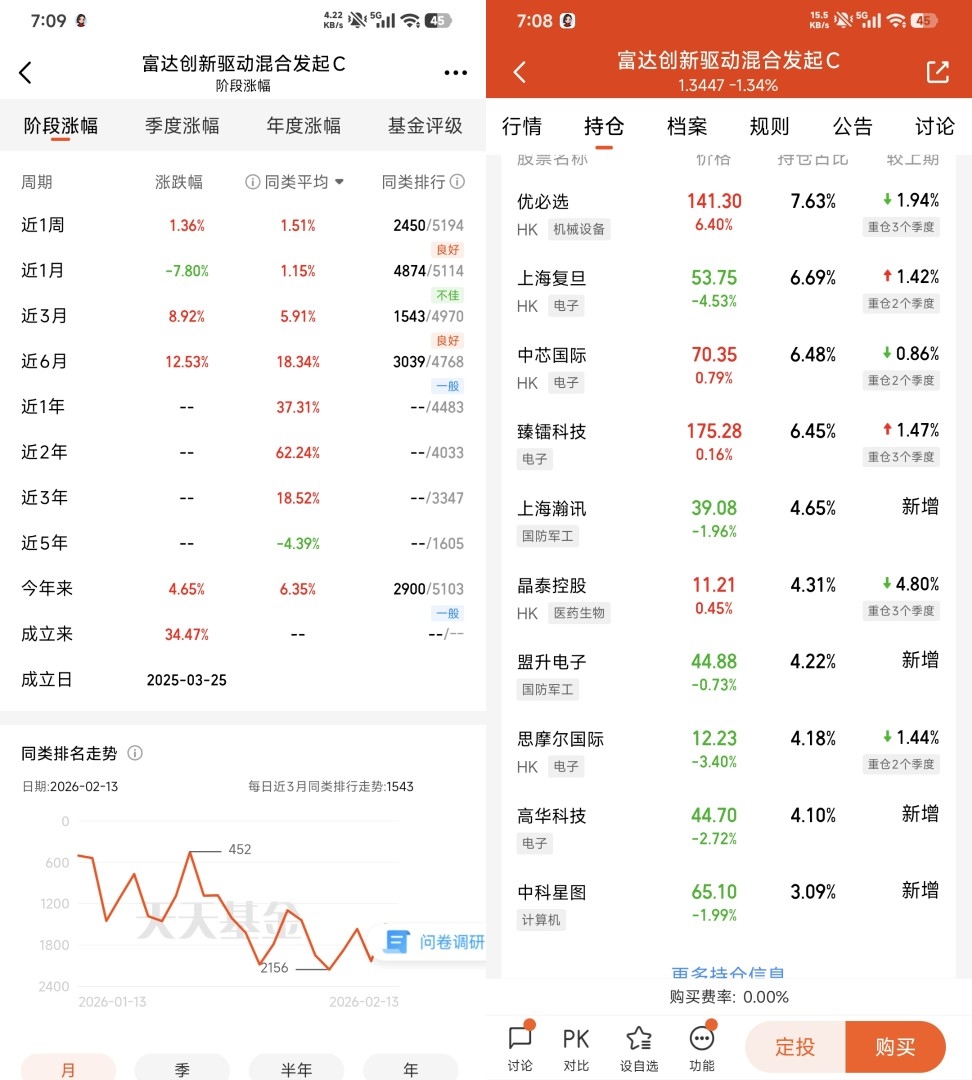Tap the ranking 1543/4970 for 近3月
972x1080 pixels.
click(x=428, y=316)
